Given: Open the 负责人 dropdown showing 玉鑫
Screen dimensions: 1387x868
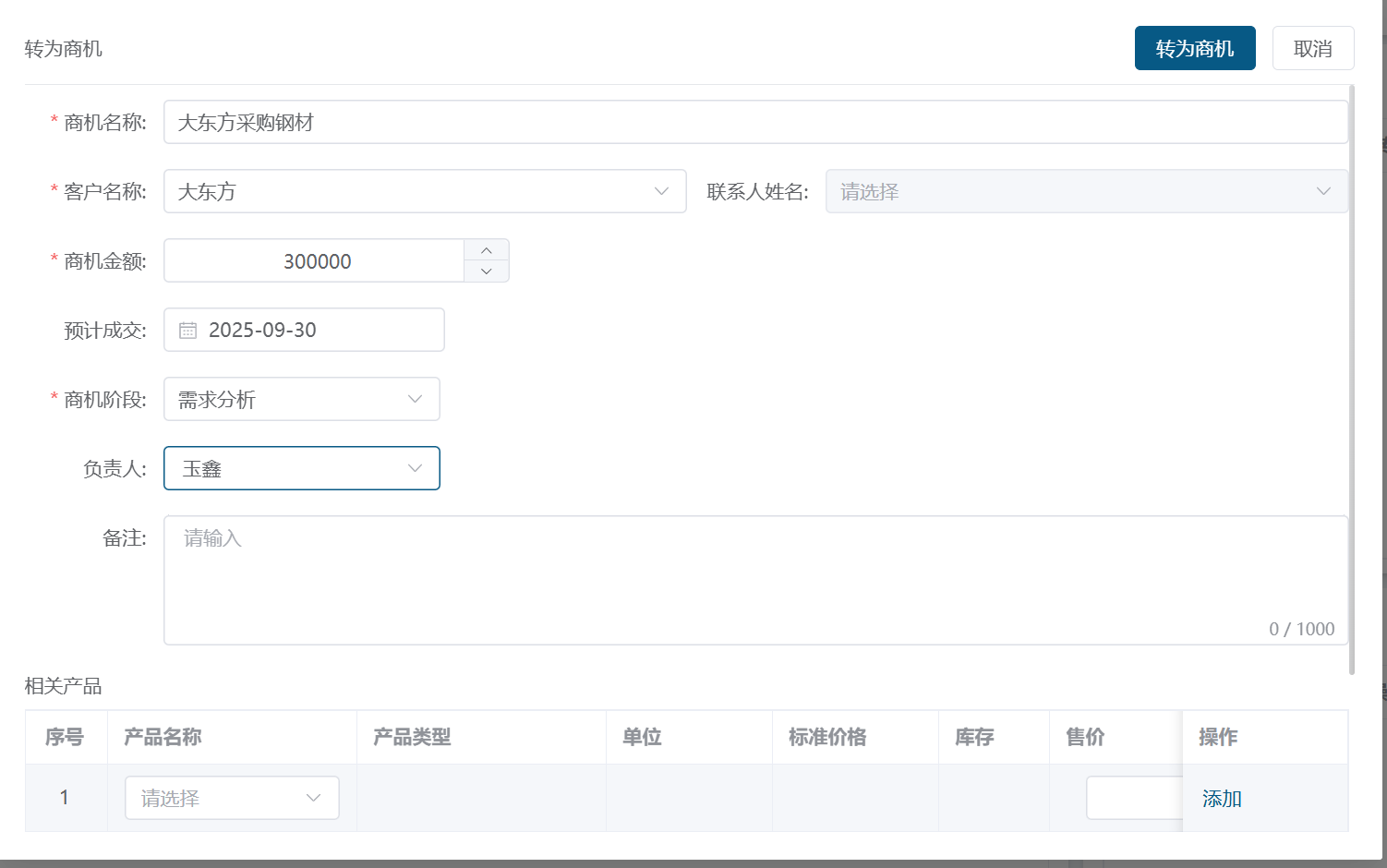Looking at the screenshot, I should [302, 468].
